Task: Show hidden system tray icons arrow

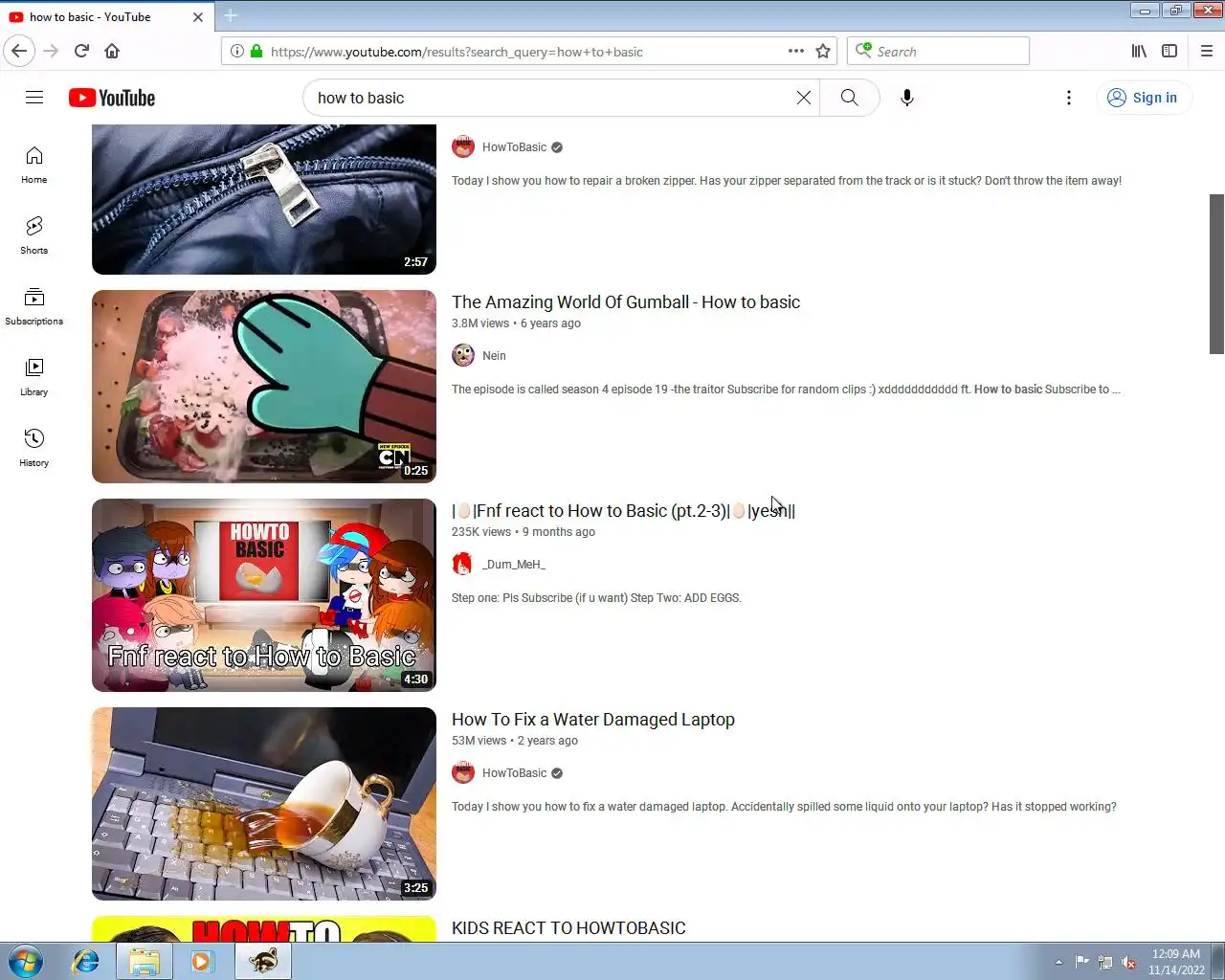Action: coord(1058,962)
